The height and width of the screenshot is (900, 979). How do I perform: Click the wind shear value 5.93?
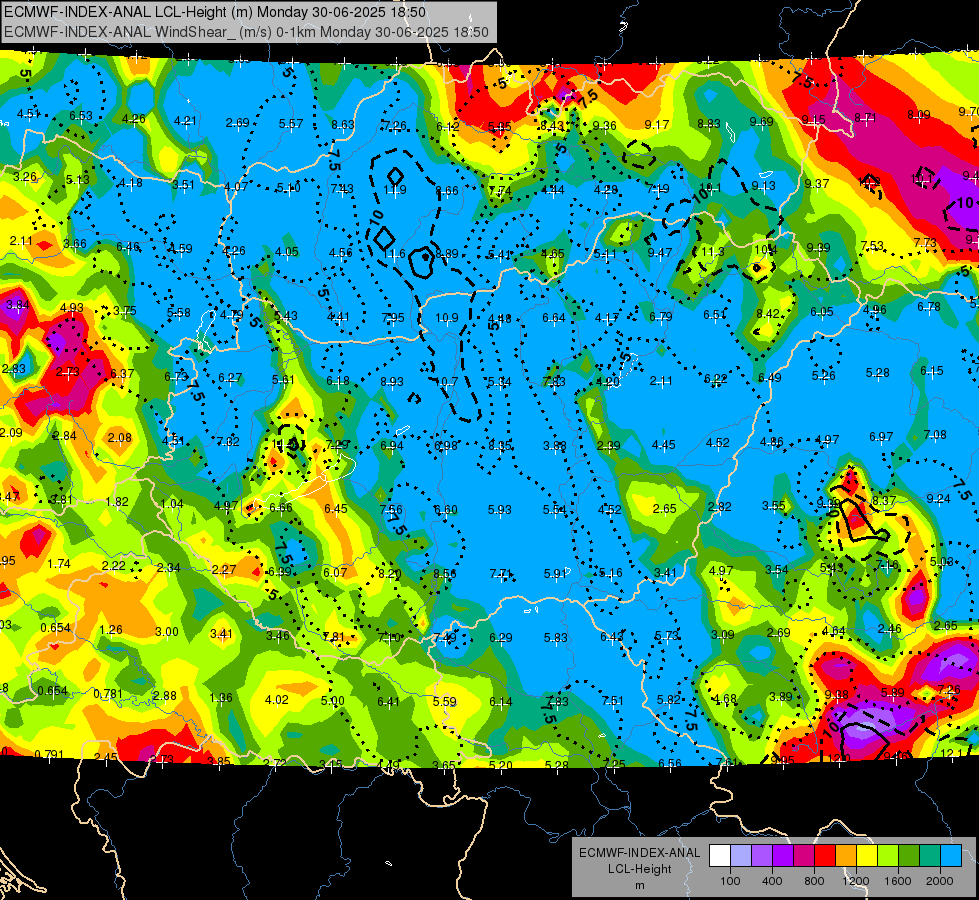pyautogui.click(x=499, y=510)
